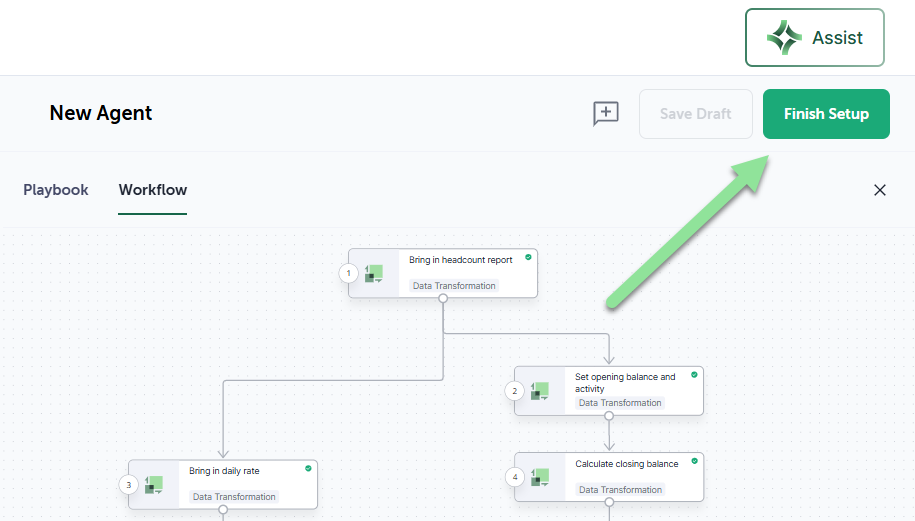The width and height of the screenshot is (915, 521).
Task: Click the Data Transformation tag under opening balance
Action: click(x=620, y=403)
